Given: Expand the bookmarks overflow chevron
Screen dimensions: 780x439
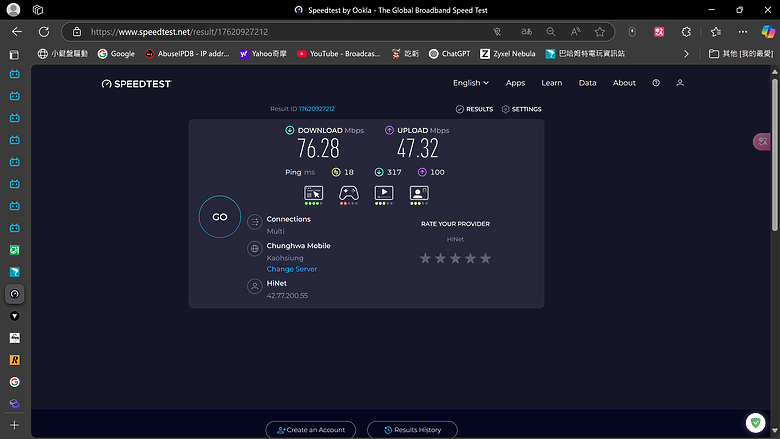Looking at the screenshot, I should click(686, 54).
